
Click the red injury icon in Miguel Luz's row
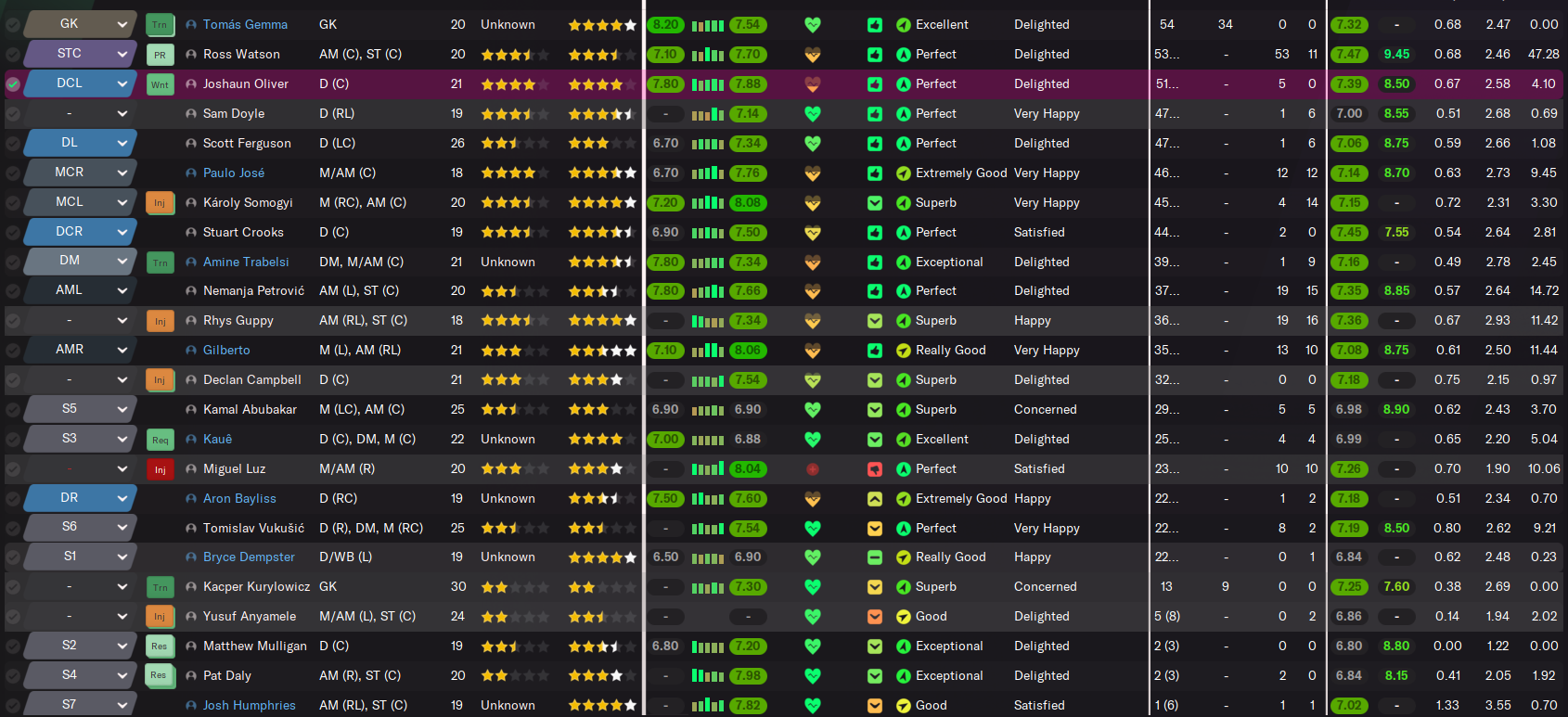click(812, 469)
